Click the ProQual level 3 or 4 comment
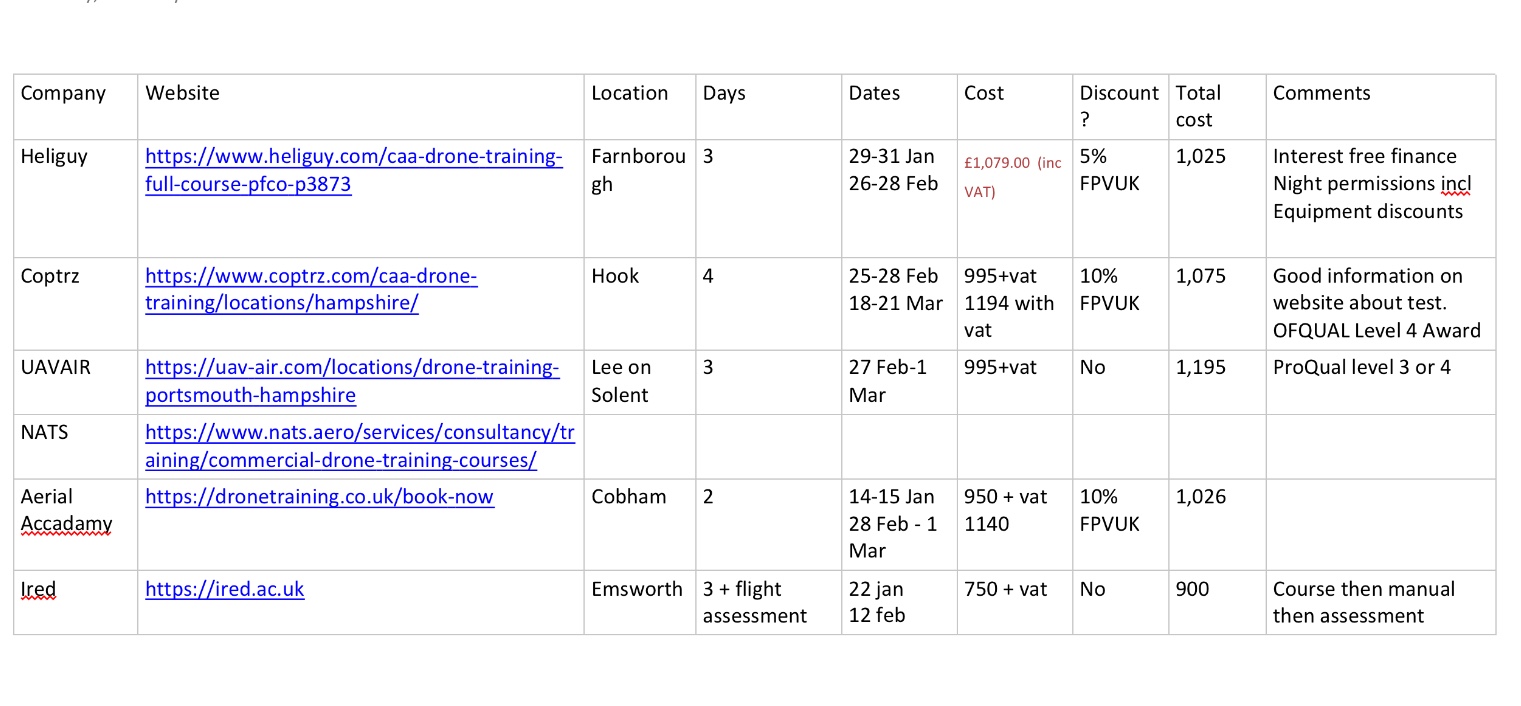This screenshot has height=706, width=1521. (1361, 367)
